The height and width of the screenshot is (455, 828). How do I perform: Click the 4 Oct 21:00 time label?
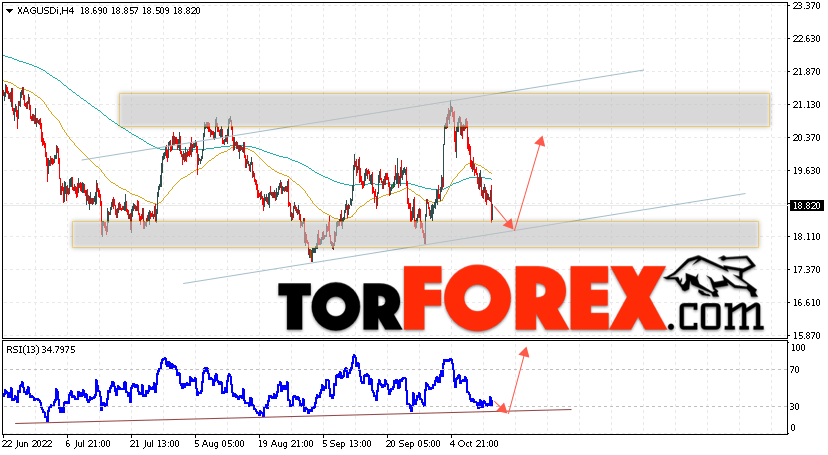[x=474, y=443]
